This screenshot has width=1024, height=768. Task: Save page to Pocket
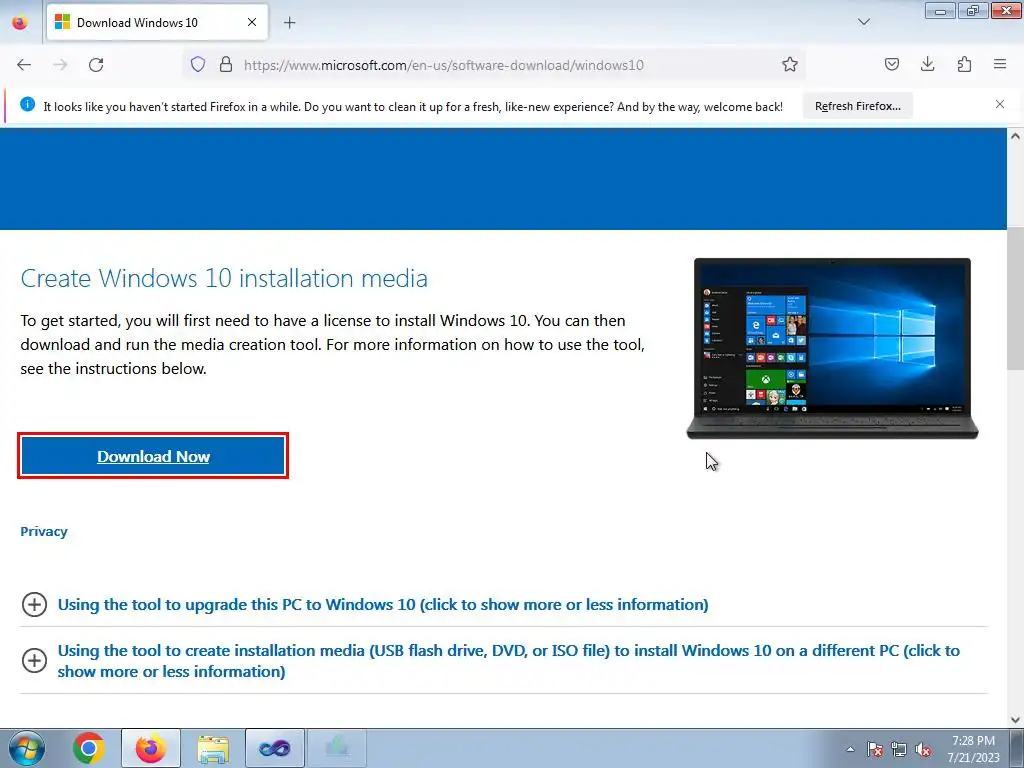(x=892, y=65)
